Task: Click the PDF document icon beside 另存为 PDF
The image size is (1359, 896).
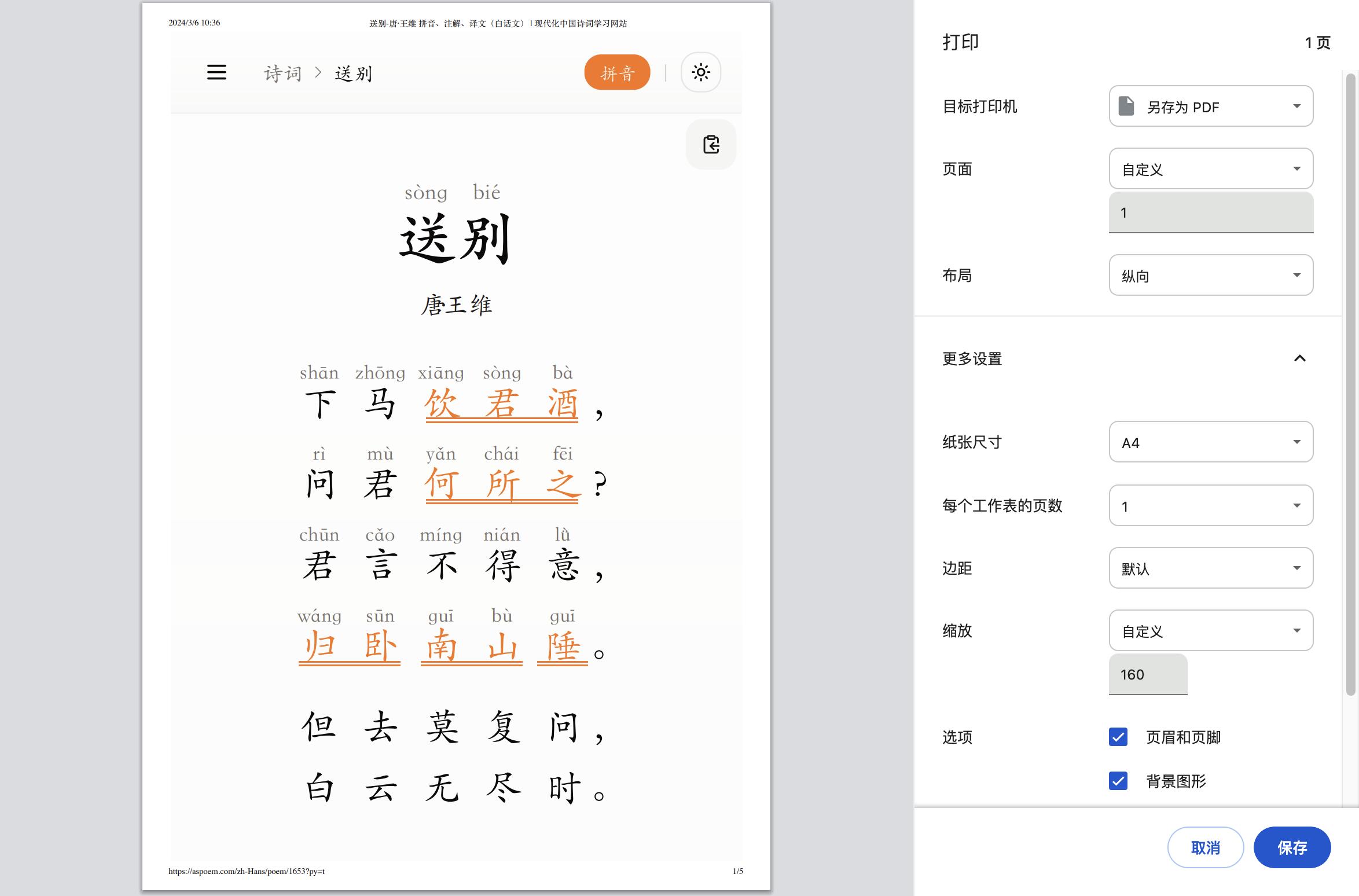Action: tap(1126, 107)
